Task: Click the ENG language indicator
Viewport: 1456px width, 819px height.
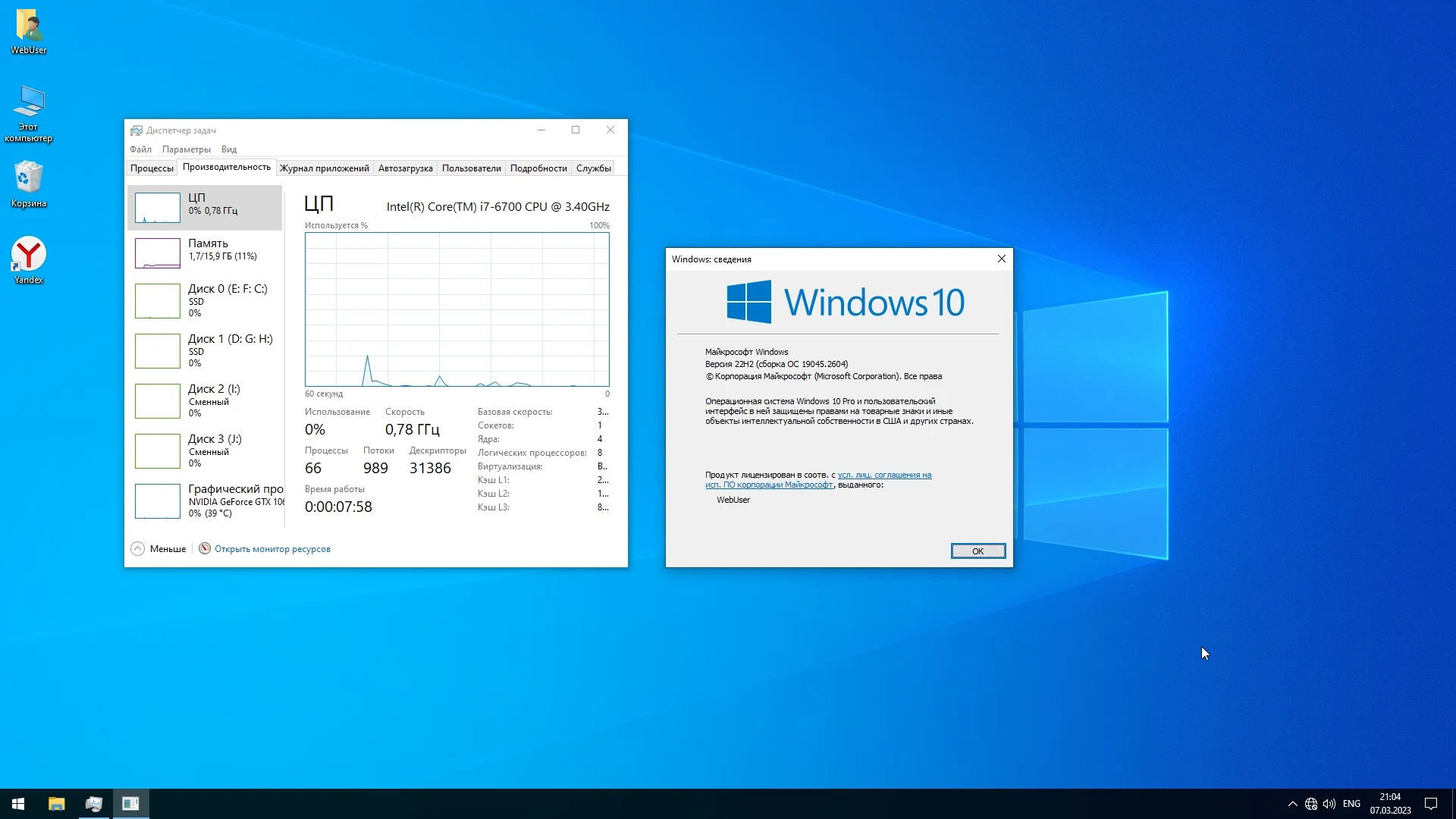Action: click(x=1351, y=804)
